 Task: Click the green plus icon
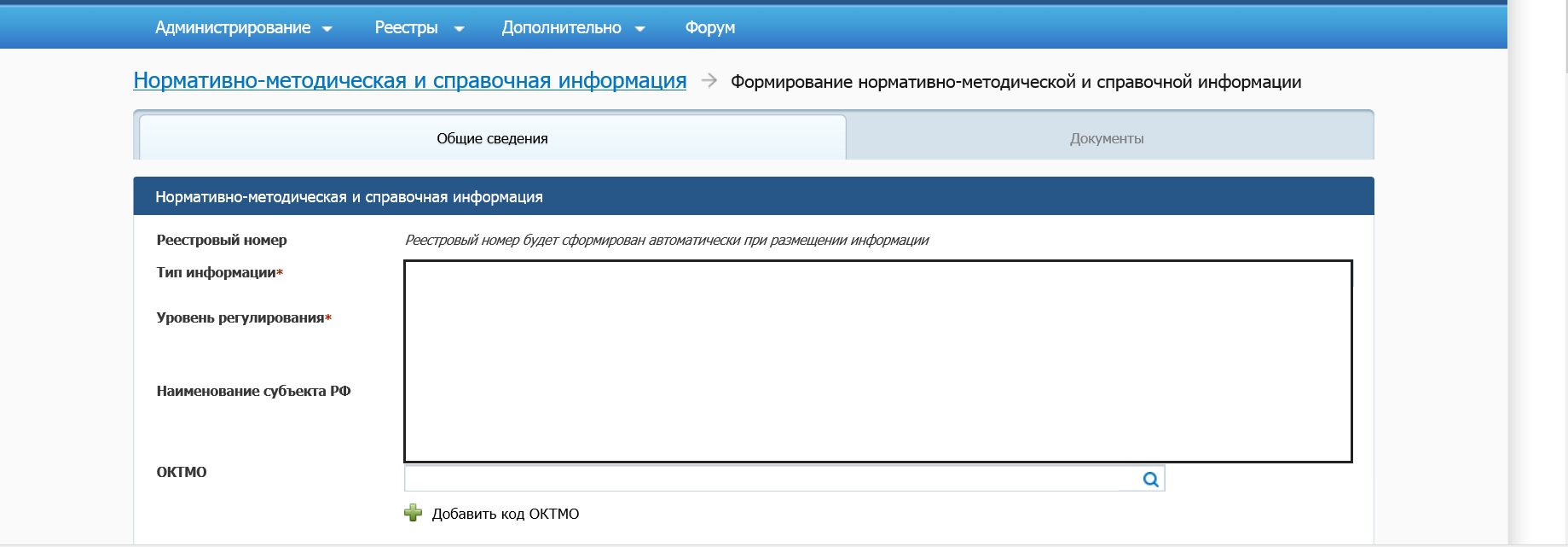(x=413, y=513)
